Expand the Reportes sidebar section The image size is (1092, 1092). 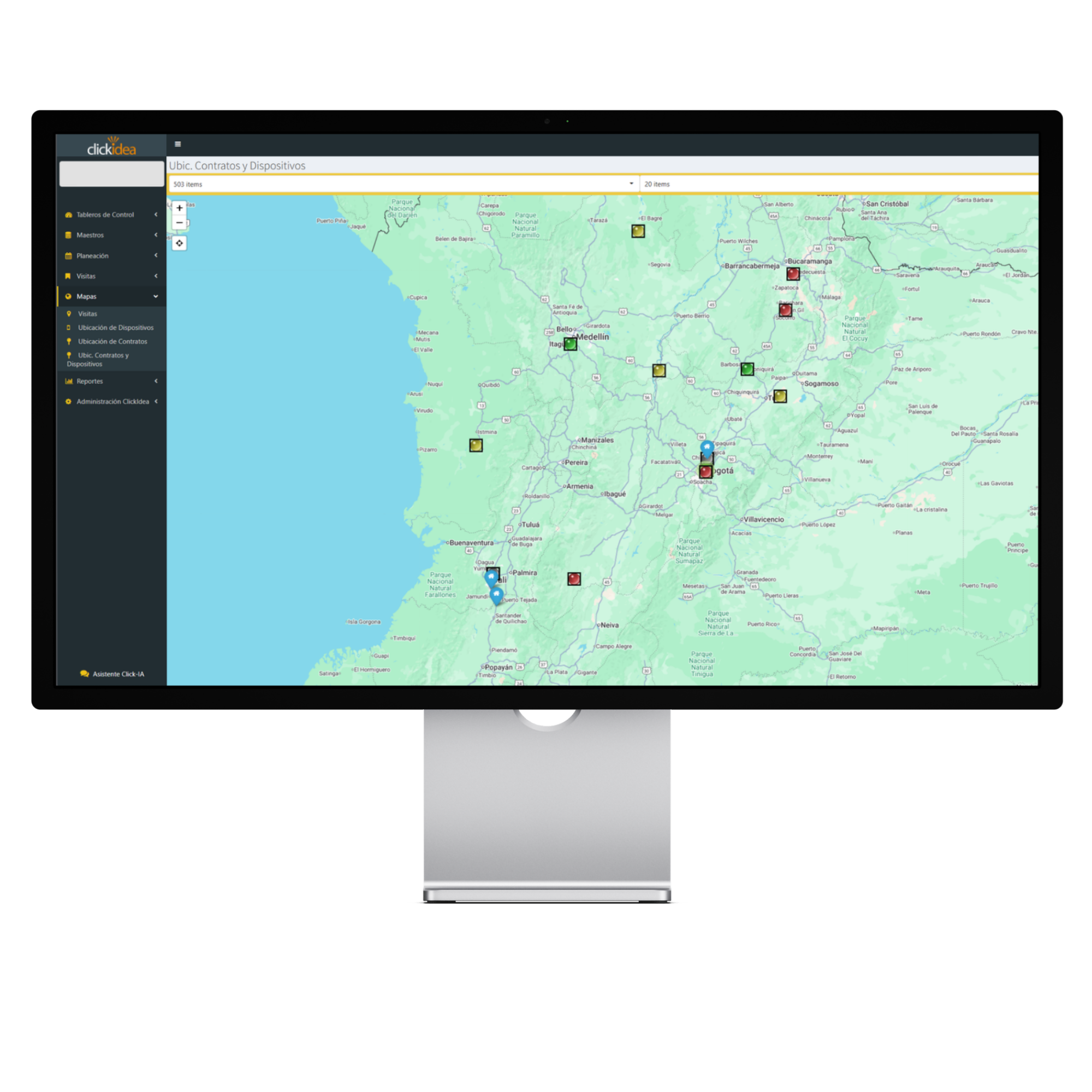point(156,381)
